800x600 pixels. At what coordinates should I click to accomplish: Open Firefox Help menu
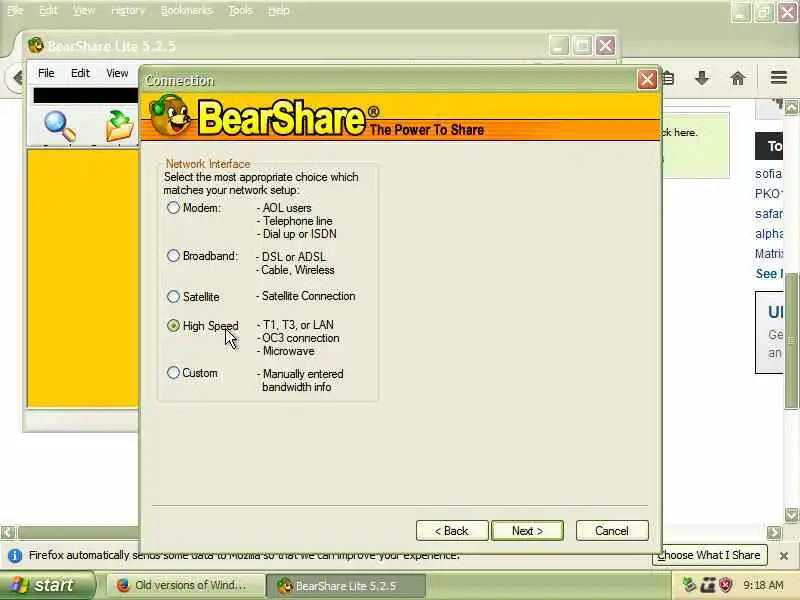click(x=279, y=10)
